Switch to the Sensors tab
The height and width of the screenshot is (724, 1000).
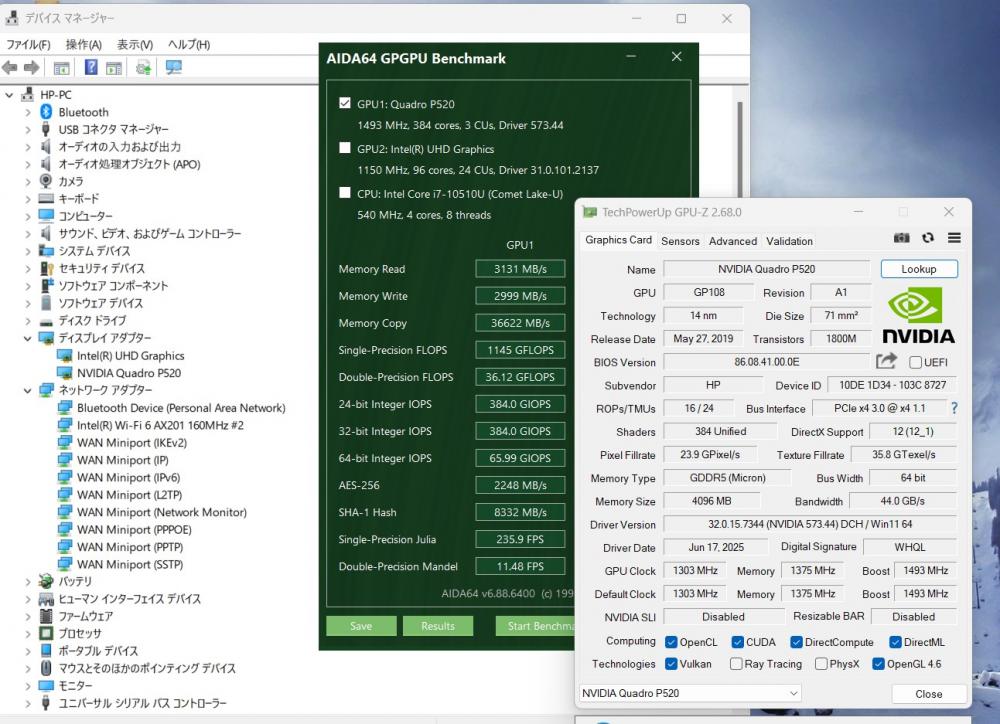(x=680, y=241)
